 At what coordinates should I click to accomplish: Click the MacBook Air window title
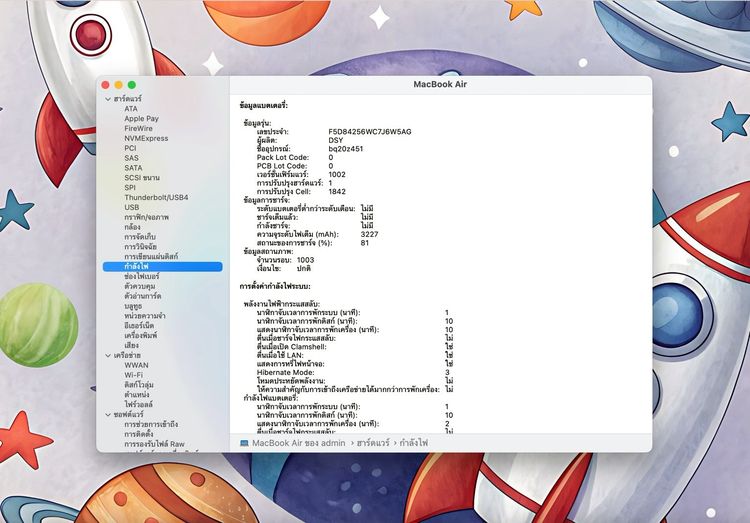pyautogui.click(x=440, y=84)
